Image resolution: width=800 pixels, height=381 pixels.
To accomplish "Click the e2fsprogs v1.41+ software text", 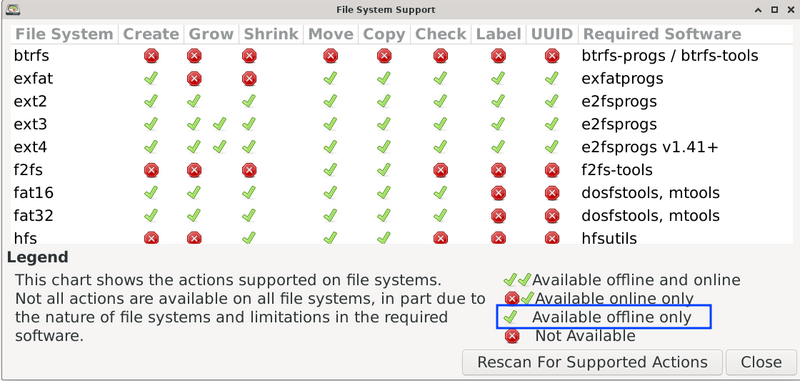I will tap(649, 147).
